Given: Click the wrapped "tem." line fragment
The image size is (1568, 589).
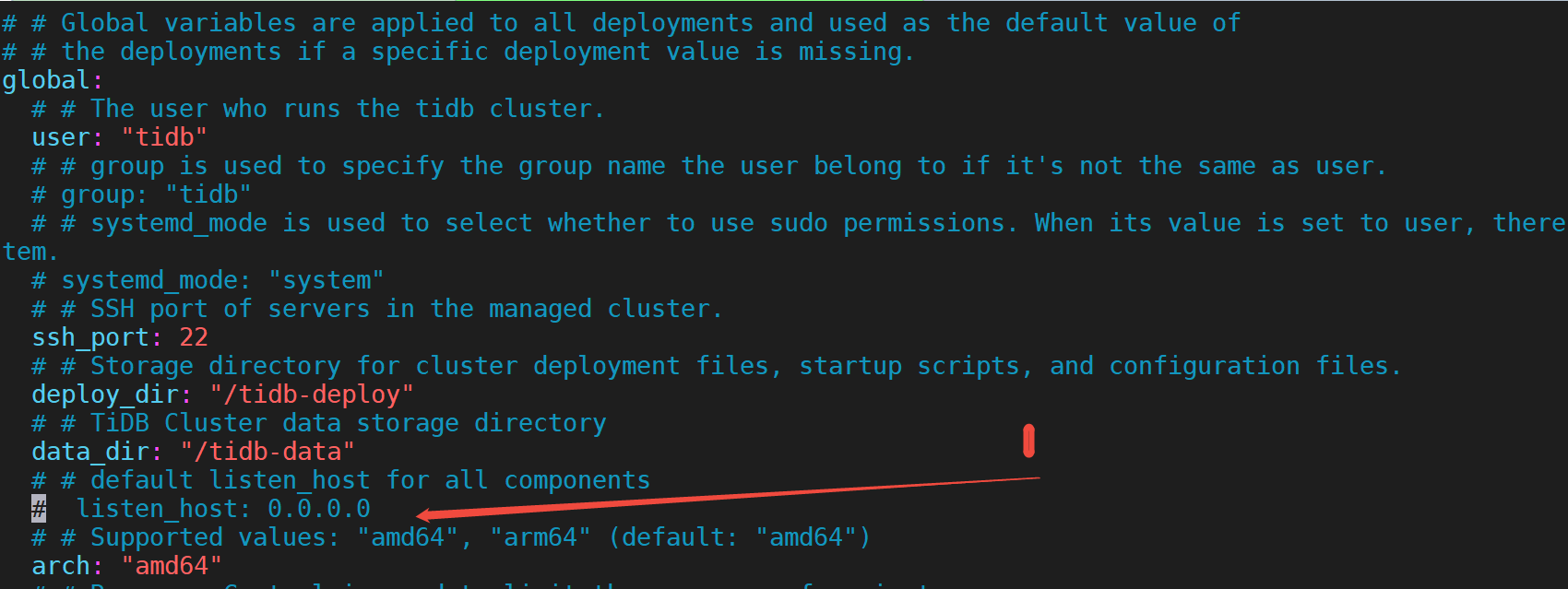Looking at the screenshot, I should [x=30, y=253].
